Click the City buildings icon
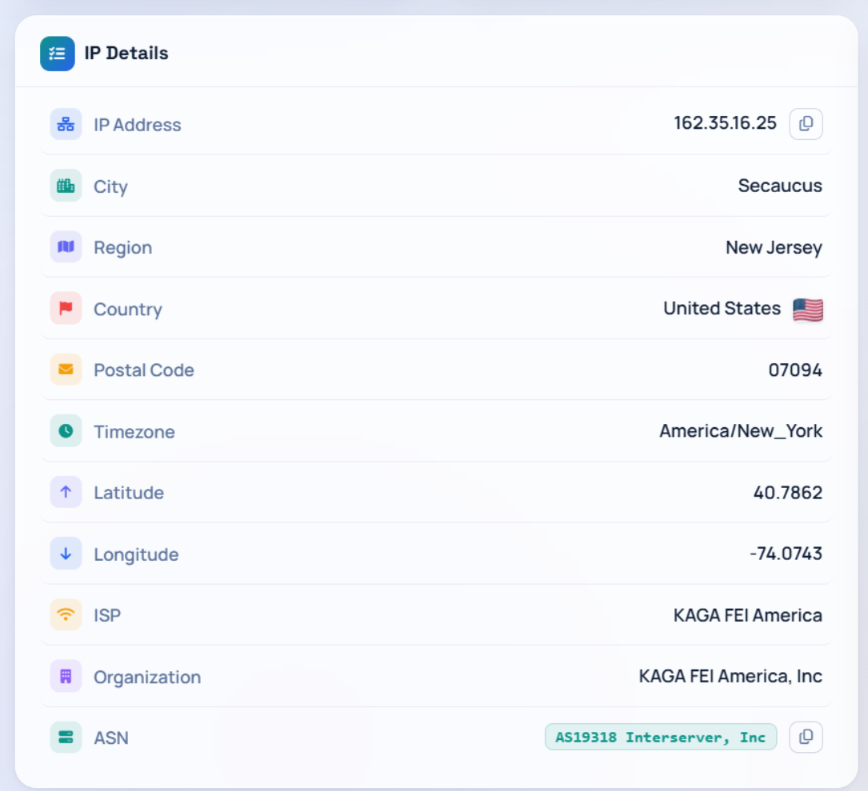 (x=66, y=185)
